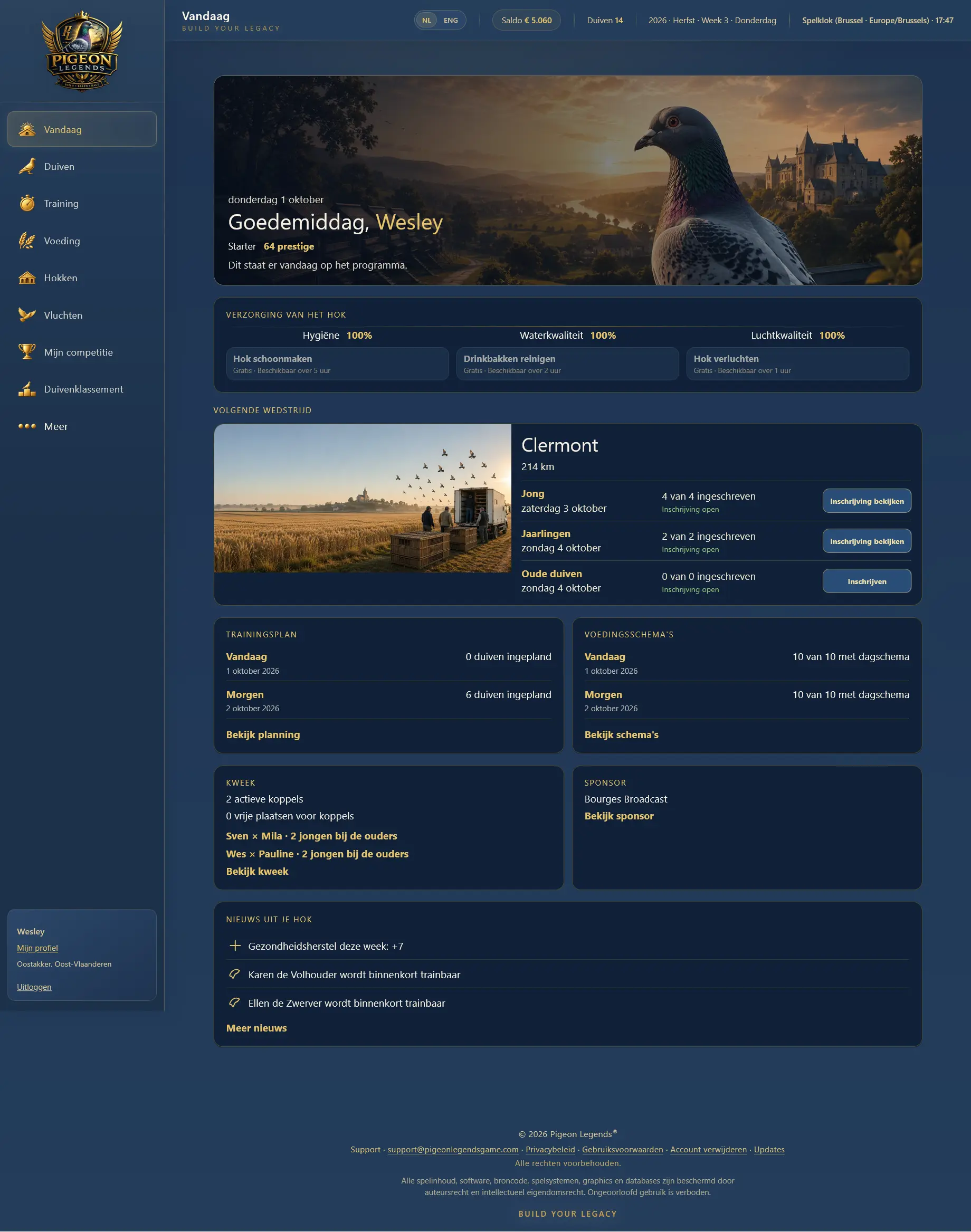Click the Hok verluchten action
The width and height of the screenshot is (971, 1232).
pos(798,364)
